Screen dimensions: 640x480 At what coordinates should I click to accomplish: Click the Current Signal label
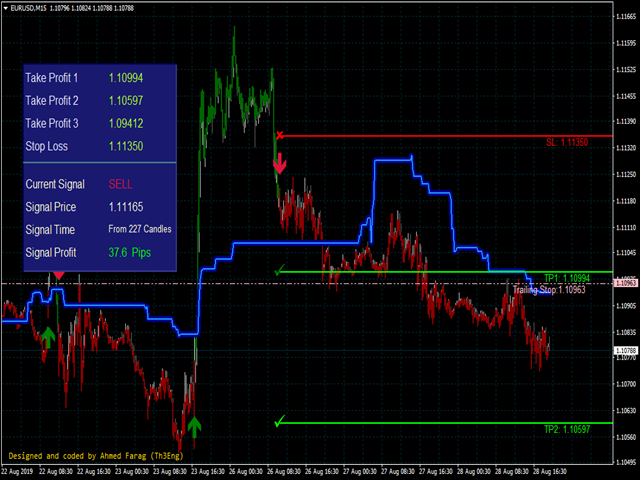coord(55,184)
